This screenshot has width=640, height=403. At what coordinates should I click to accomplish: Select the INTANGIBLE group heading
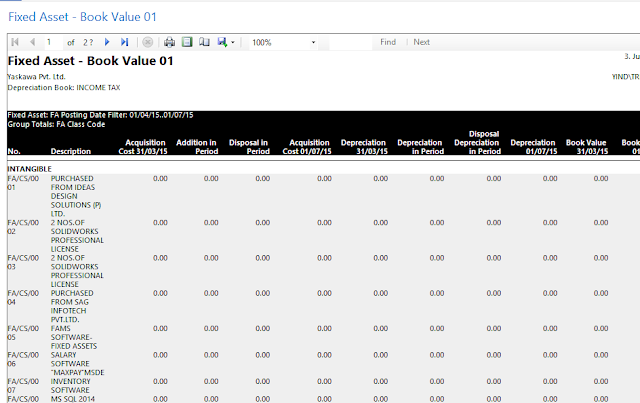29,169
